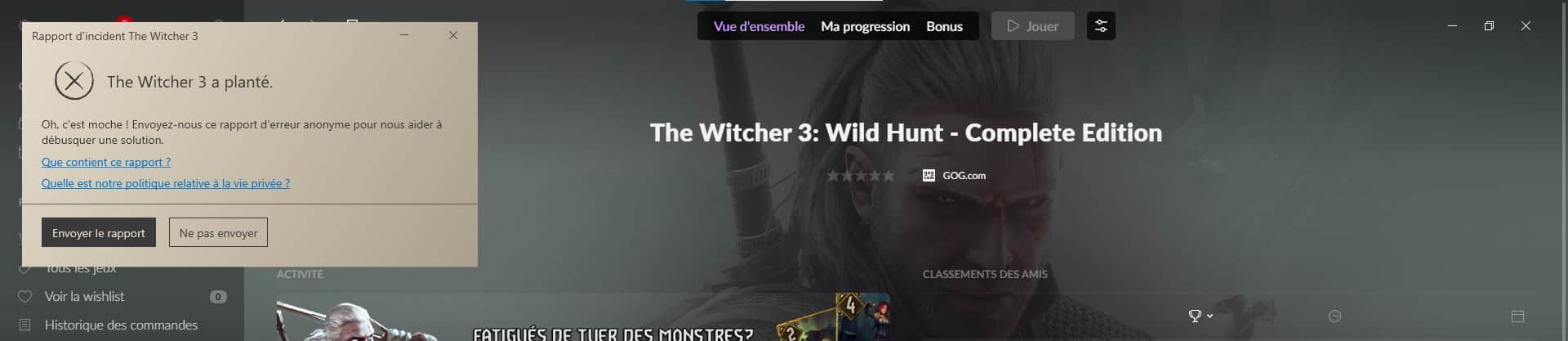Screen dimensions: 1568x341
Task: Open the privacy policy vie privée link
Action: click(166, 183)
